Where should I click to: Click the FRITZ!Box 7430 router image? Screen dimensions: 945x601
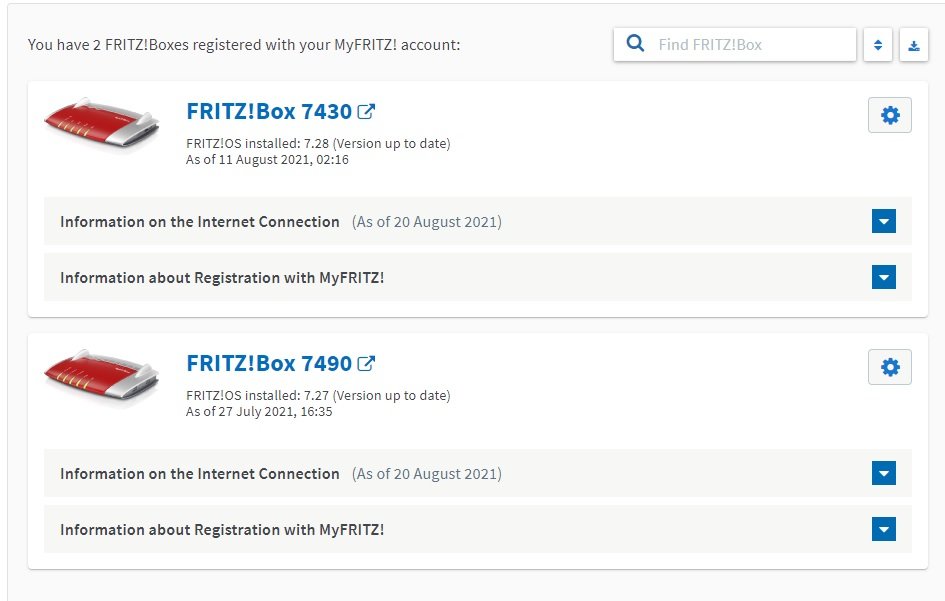[102, 122]
